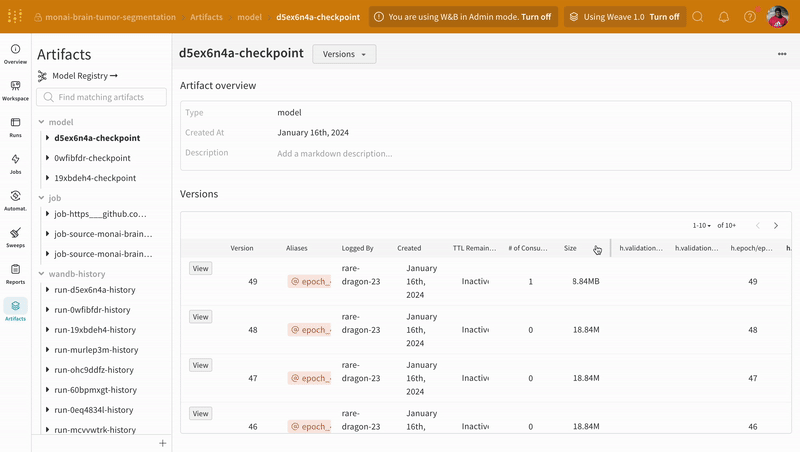Collapse the model artifact group
The width and height of the screenshot is (800, 452).
(x=41, y=122)
